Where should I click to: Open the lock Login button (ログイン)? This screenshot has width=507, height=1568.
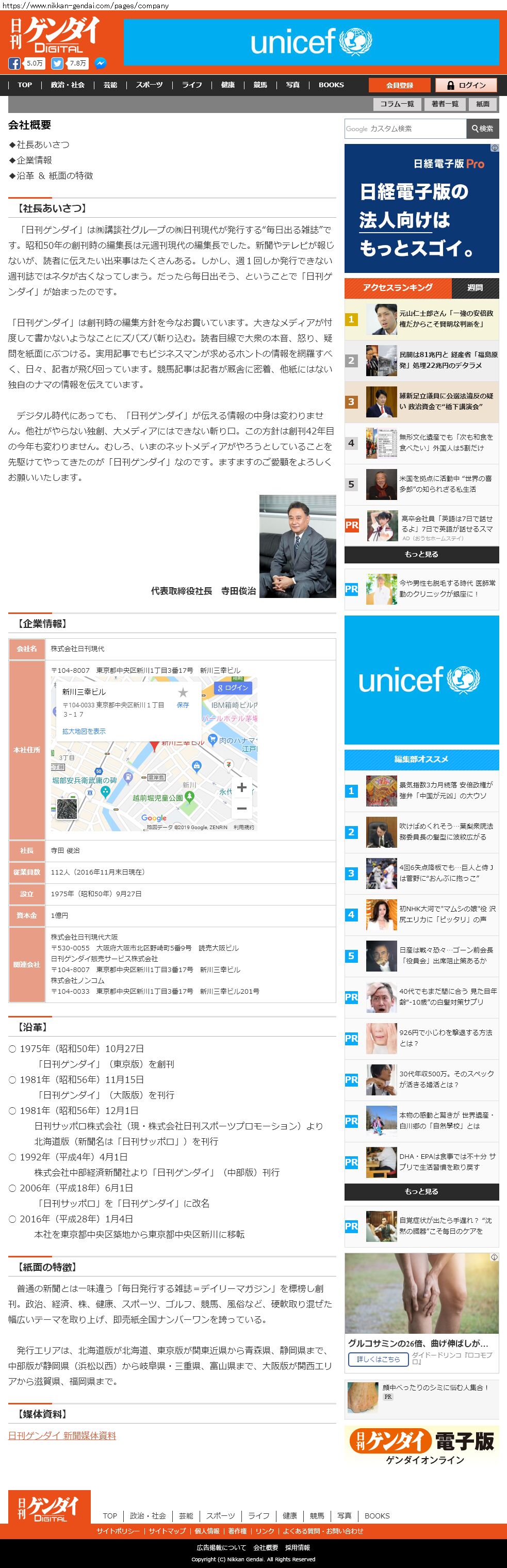point(466,85)
